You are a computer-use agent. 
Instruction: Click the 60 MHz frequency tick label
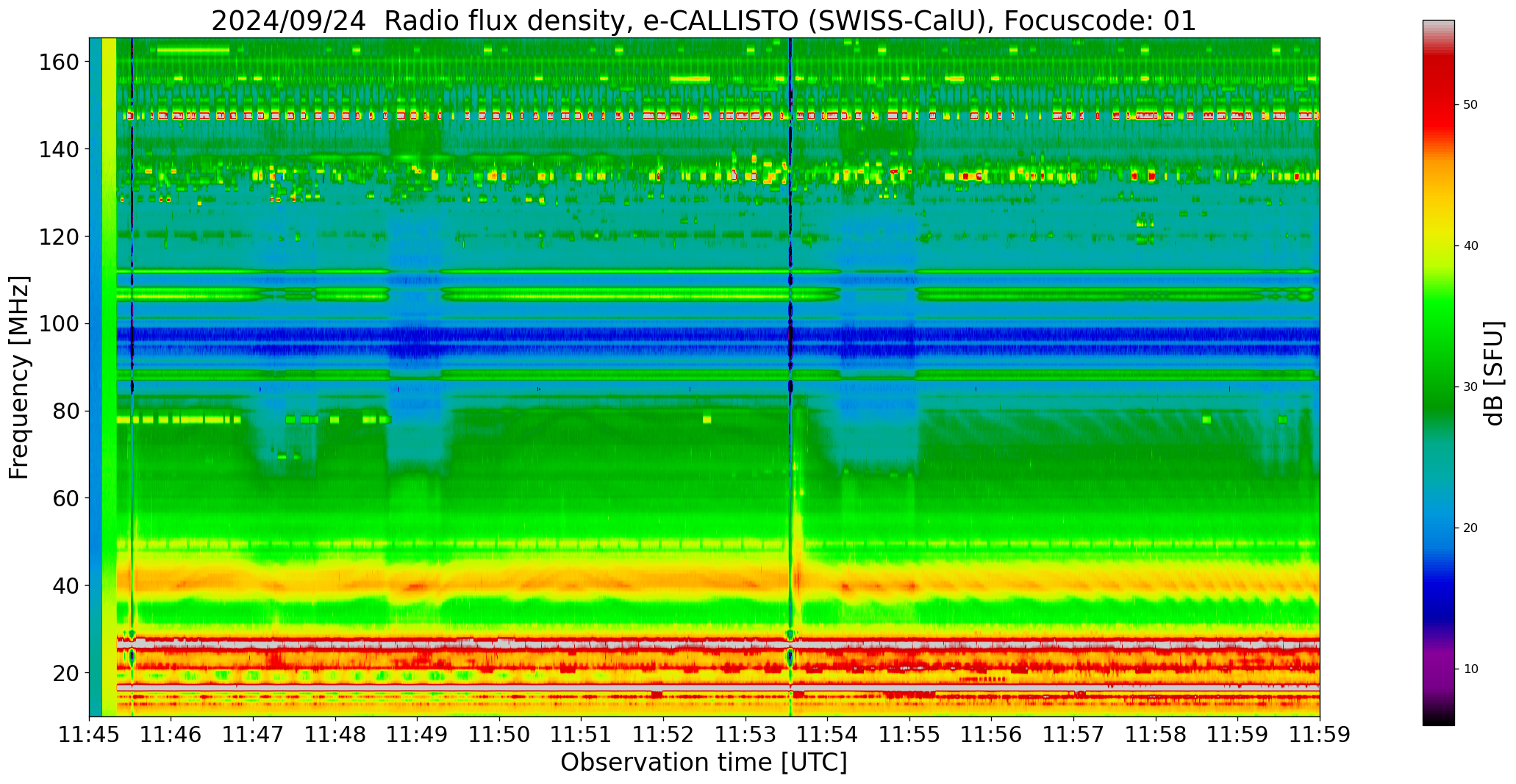pyautogui.click(x=65, y=498)
